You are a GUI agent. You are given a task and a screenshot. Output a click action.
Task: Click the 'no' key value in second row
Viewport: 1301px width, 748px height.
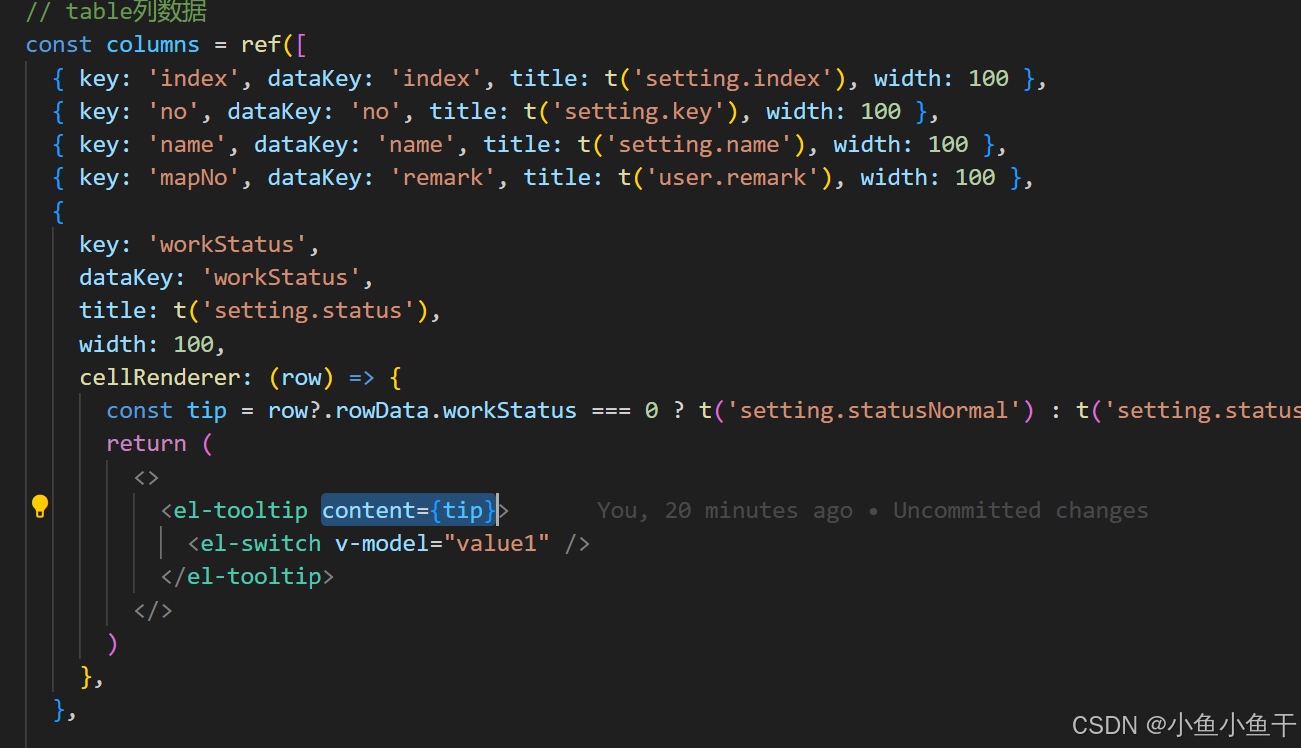coord(173,111)
